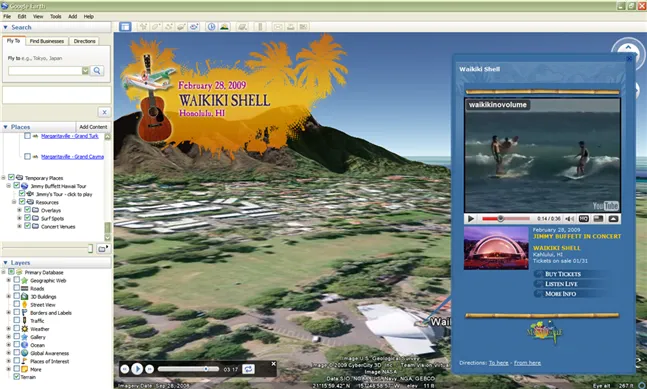Play the tour with the play button
Image resolution: width=647 pixels, height=389 pixels.
coord(137,369)
